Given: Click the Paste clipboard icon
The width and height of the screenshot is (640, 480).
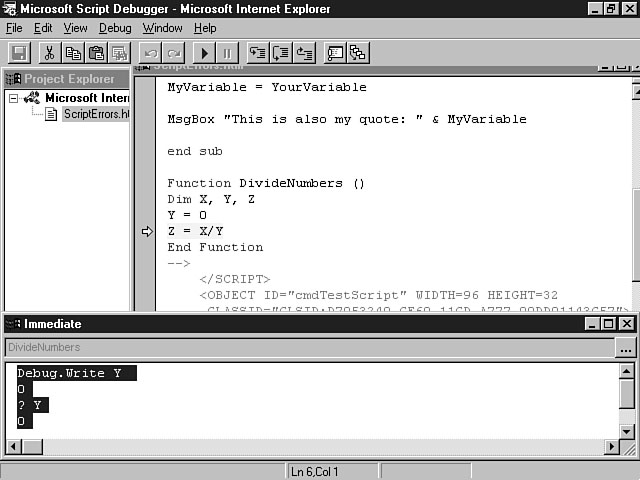Looking at the screenshot, I should (x=96, y=53).
